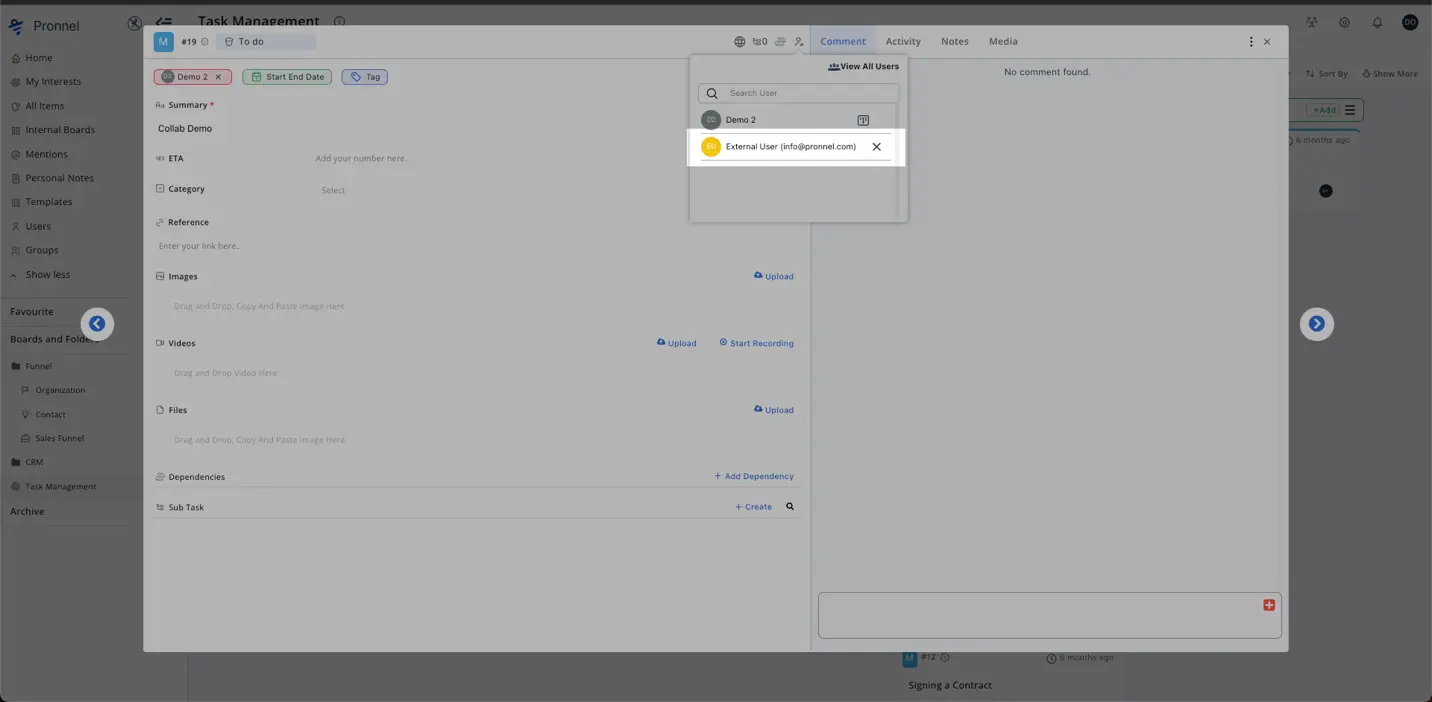Click the pin icon beside Pronnel title
Image resolution: width=1432 pixels, height=702 pixels.
click(135, 23)
